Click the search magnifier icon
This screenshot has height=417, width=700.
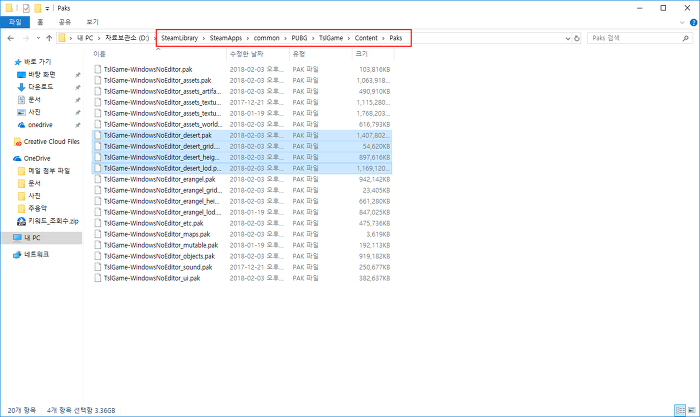(x=686, y=38)
